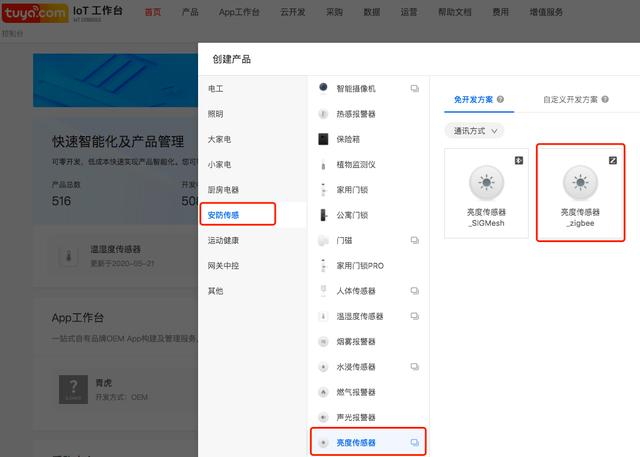Screen dimensions: 640x457
Task: Open the 费用 menu item
Action: coord(500,12)
